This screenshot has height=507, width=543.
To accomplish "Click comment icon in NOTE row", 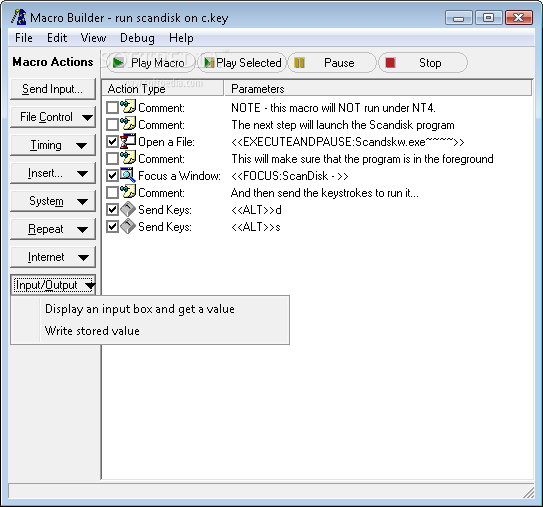I will tap(128, 106).
